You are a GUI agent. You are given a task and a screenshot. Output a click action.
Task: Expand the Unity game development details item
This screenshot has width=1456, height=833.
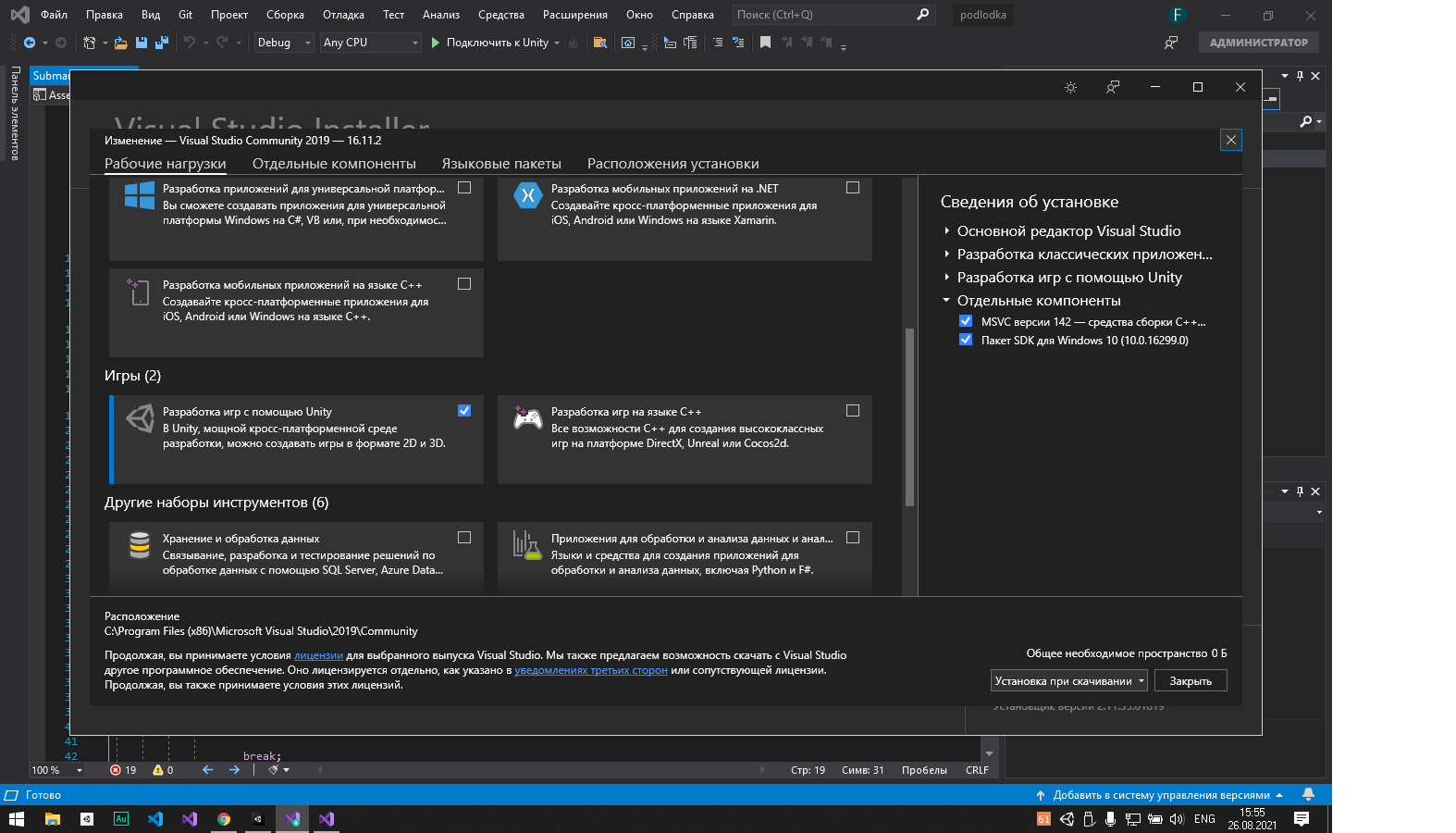coord(946,277)
